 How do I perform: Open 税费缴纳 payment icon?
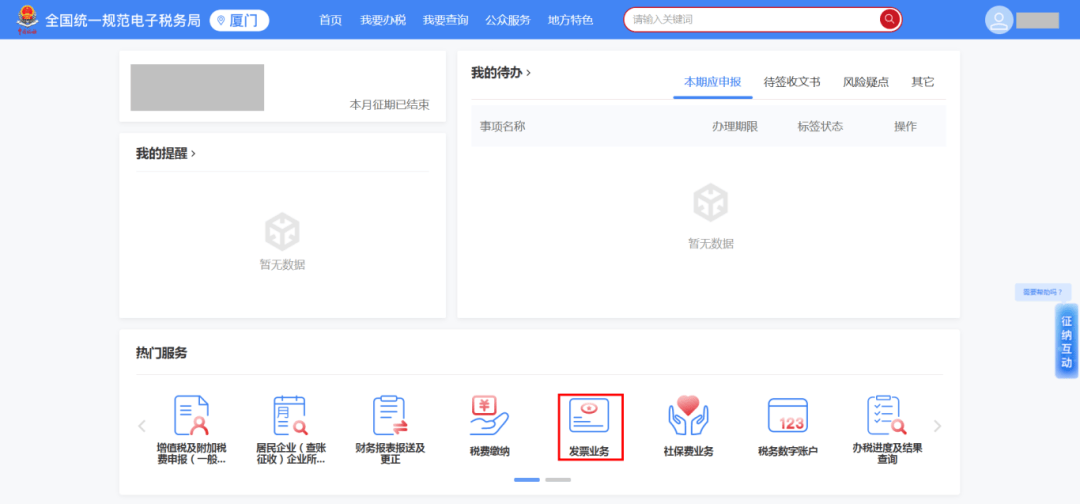489,416
